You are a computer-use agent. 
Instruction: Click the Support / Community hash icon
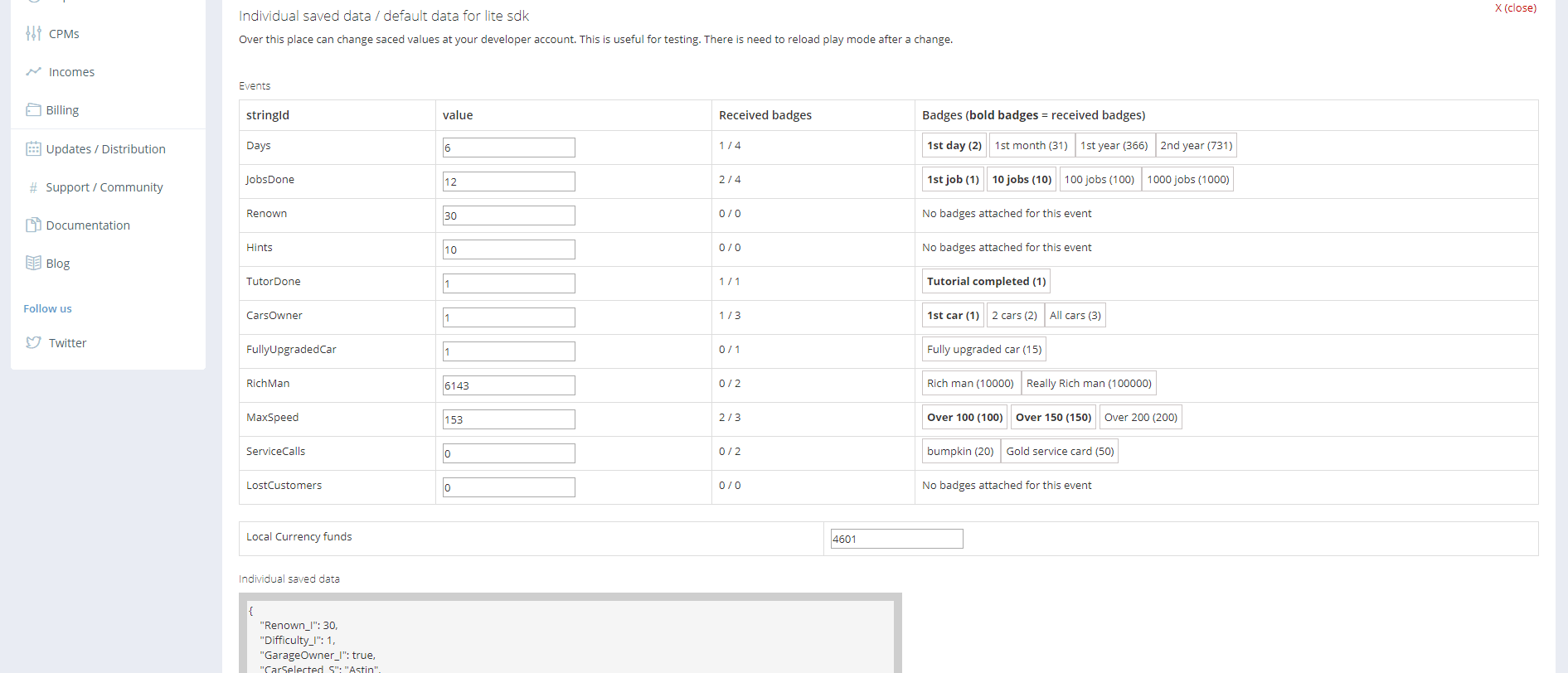pos(33,187)
